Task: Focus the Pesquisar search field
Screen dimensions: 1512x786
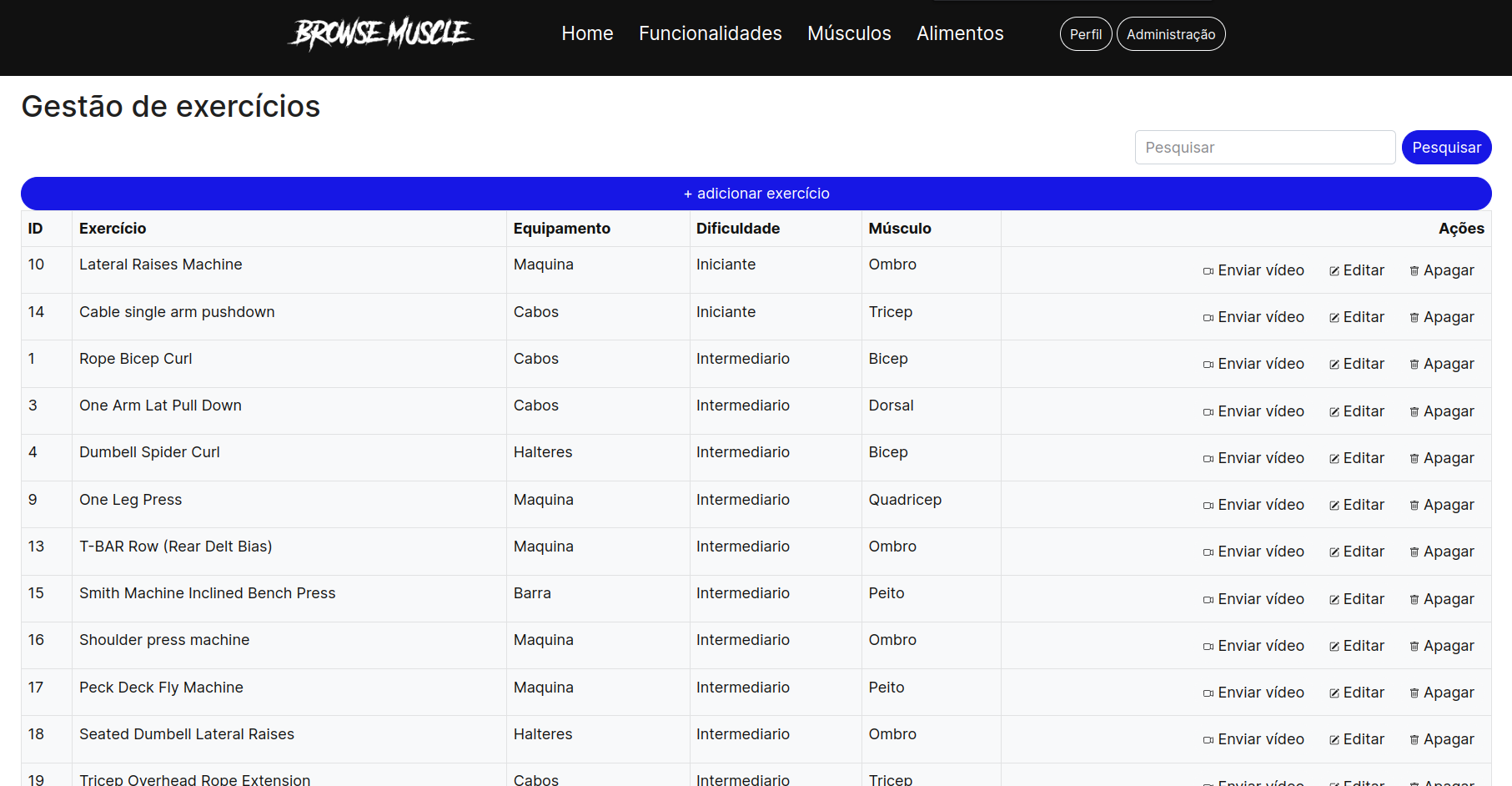Action: point(1264,148)
